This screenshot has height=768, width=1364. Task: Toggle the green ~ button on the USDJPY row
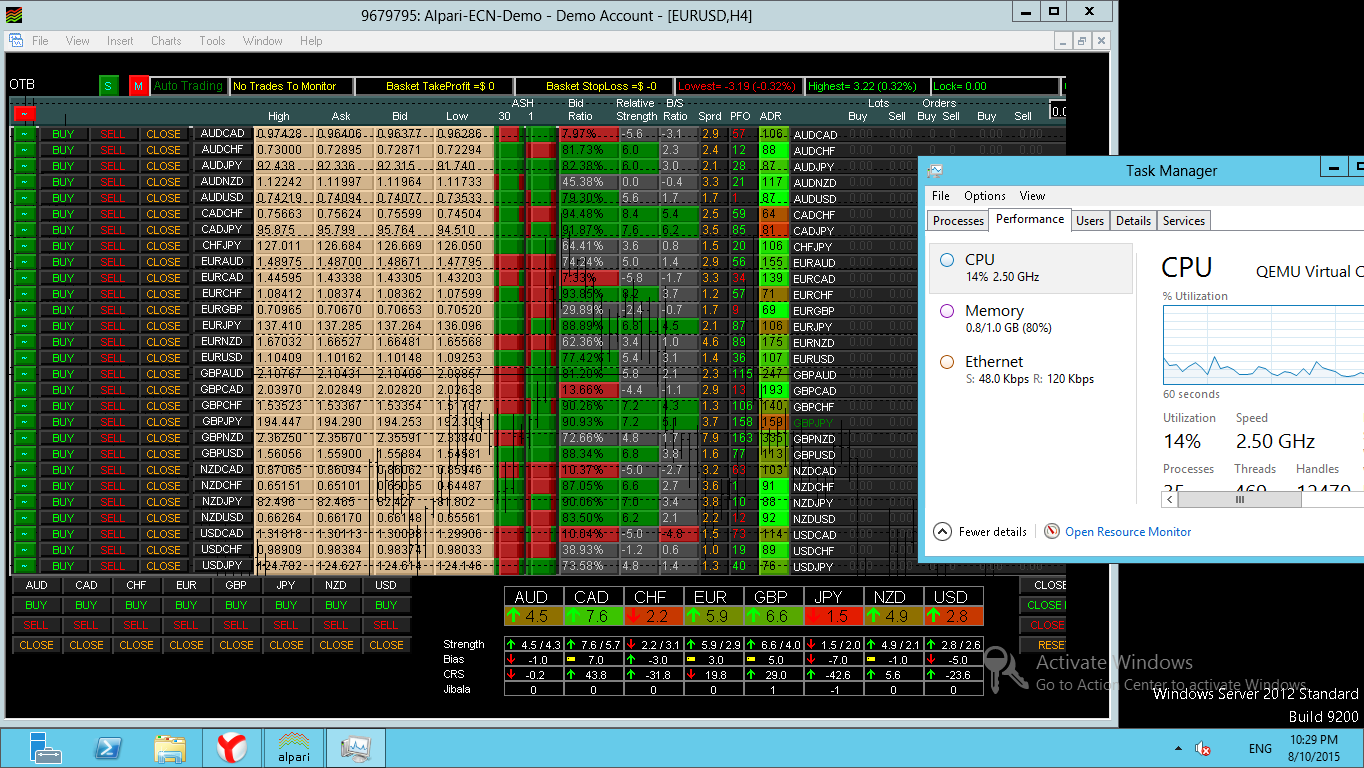[25, 566]
